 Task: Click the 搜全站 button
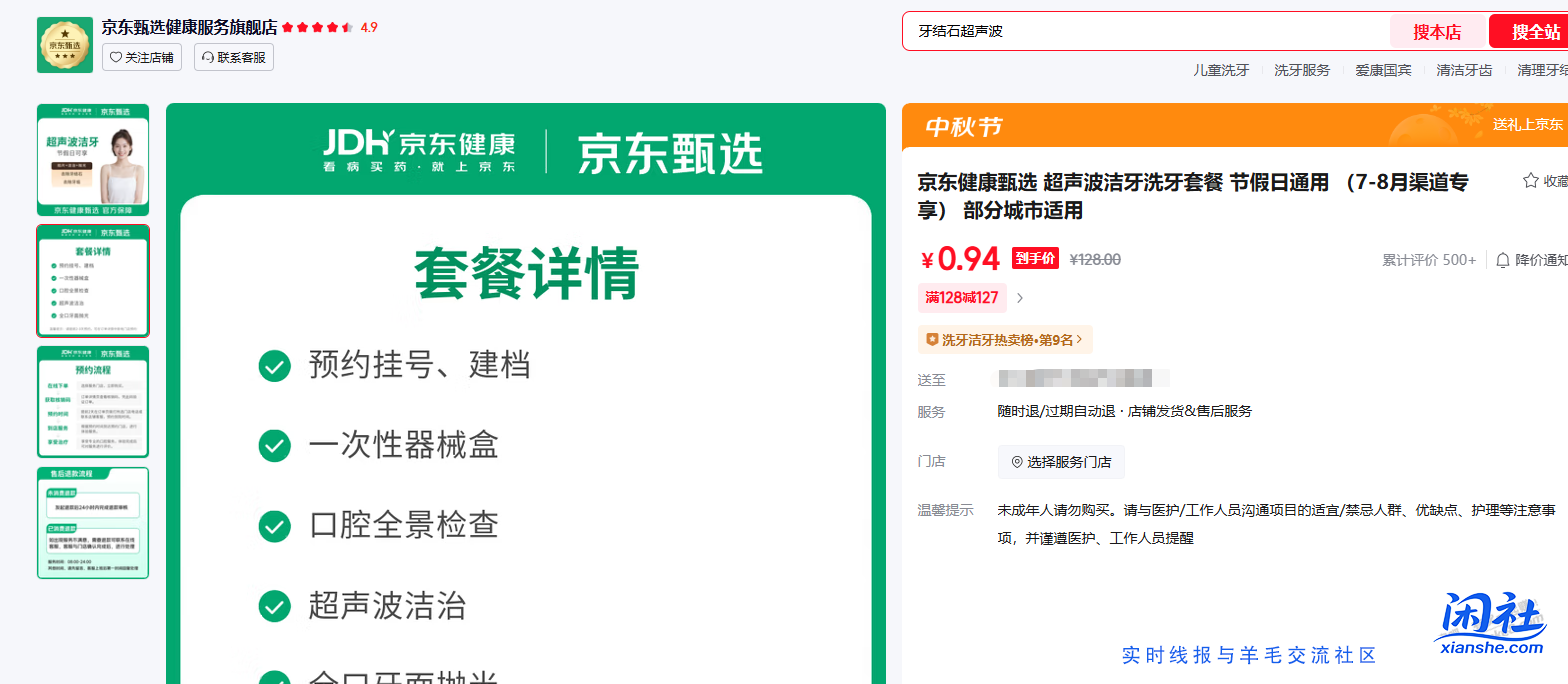(1530, 32)
